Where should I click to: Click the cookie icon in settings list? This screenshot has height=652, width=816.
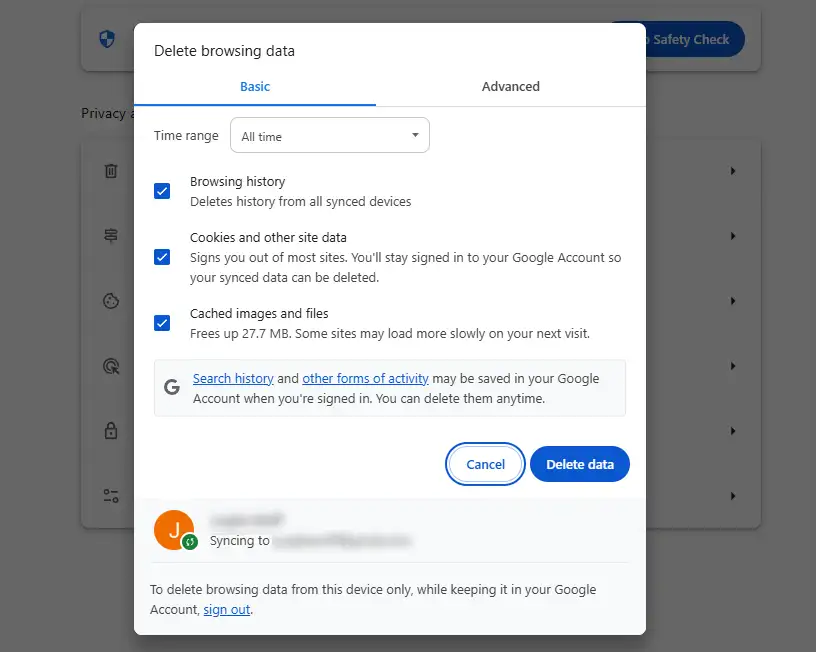111,301
